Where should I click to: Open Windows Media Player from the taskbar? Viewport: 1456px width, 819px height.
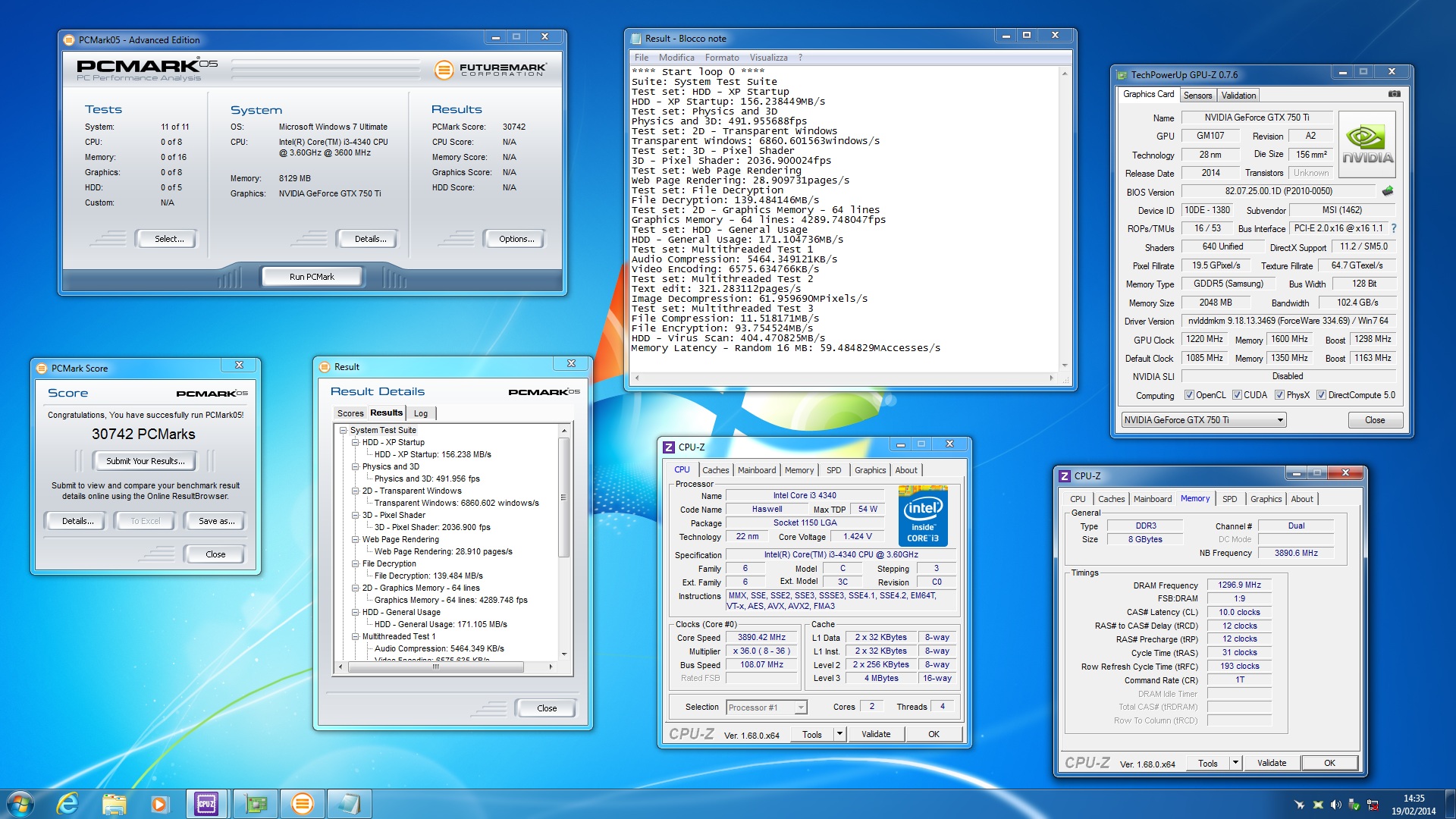pos(159,804)
